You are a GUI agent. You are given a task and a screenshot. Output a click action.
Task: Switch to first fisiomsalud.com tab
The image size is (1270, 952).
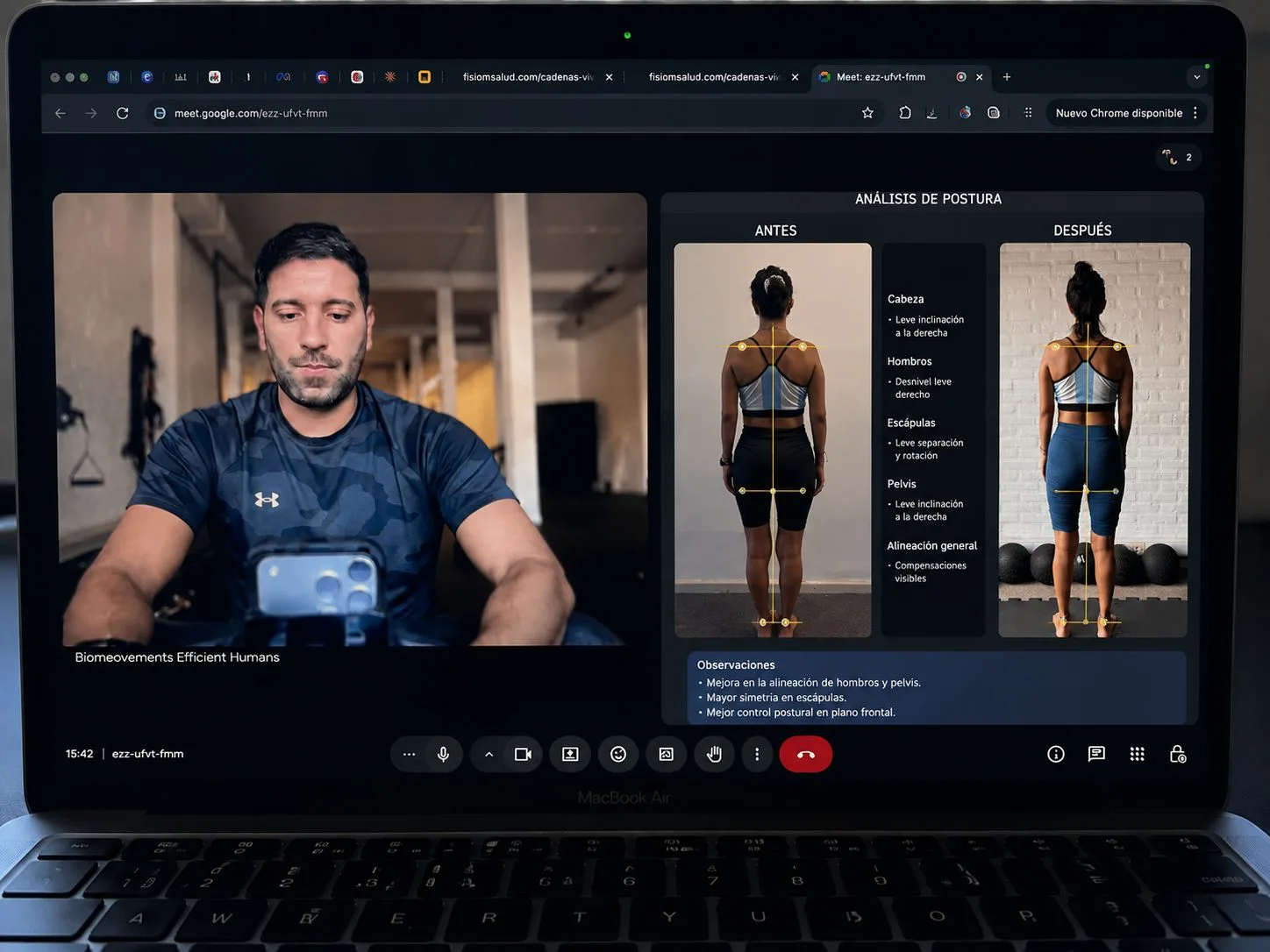pos(528,77)
